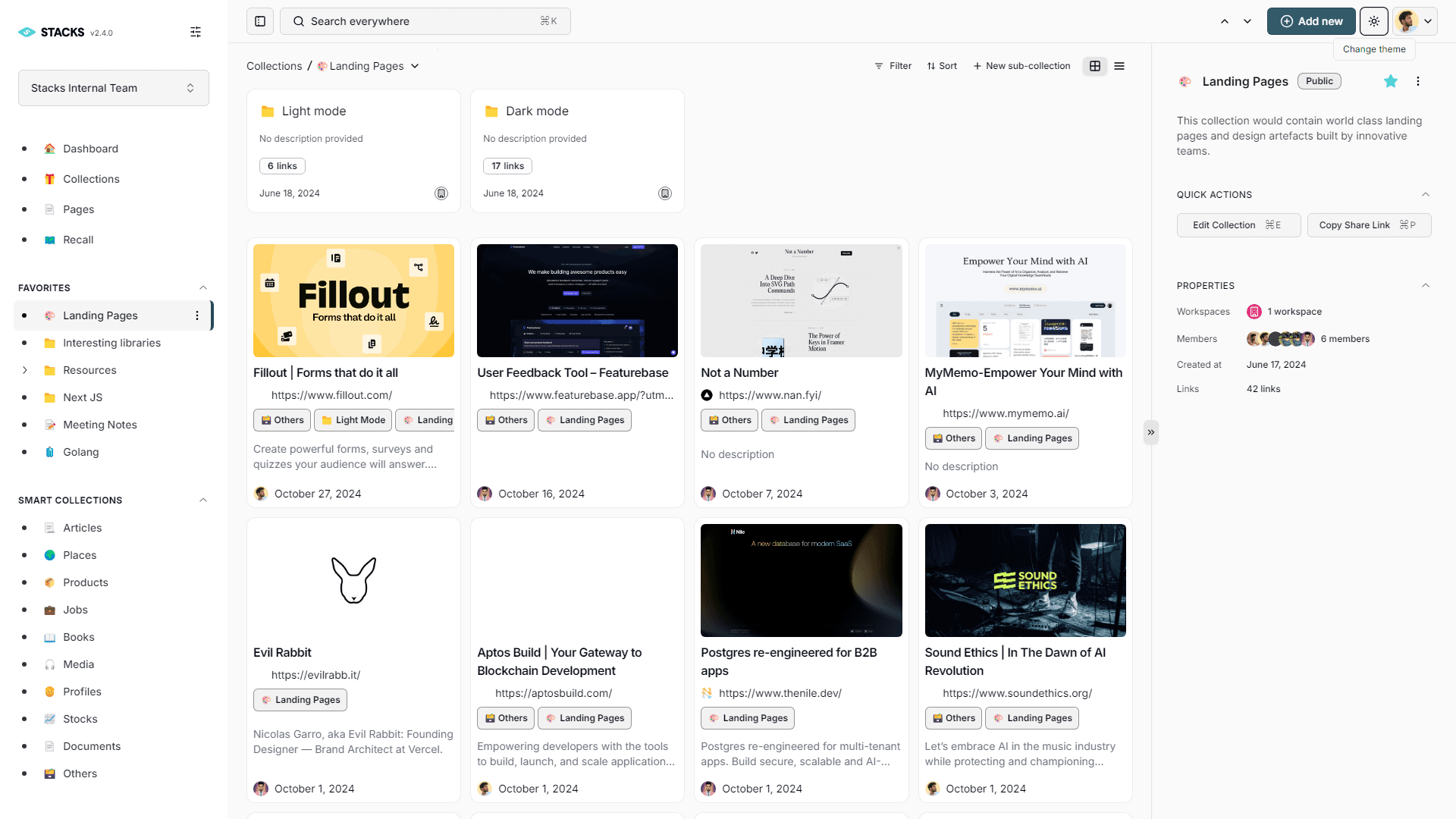
Task: Open the Collections menu item
Action: 91,179
